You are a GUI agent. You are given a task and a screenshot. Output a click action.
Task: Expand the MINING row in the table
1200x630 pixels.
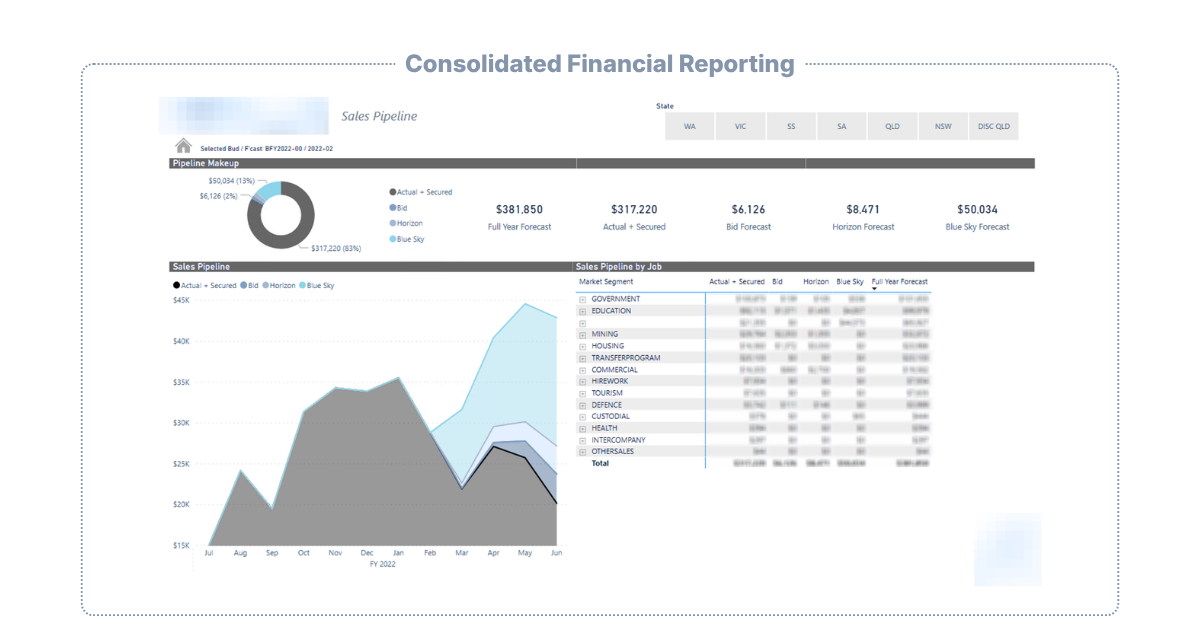pos(582,334)
